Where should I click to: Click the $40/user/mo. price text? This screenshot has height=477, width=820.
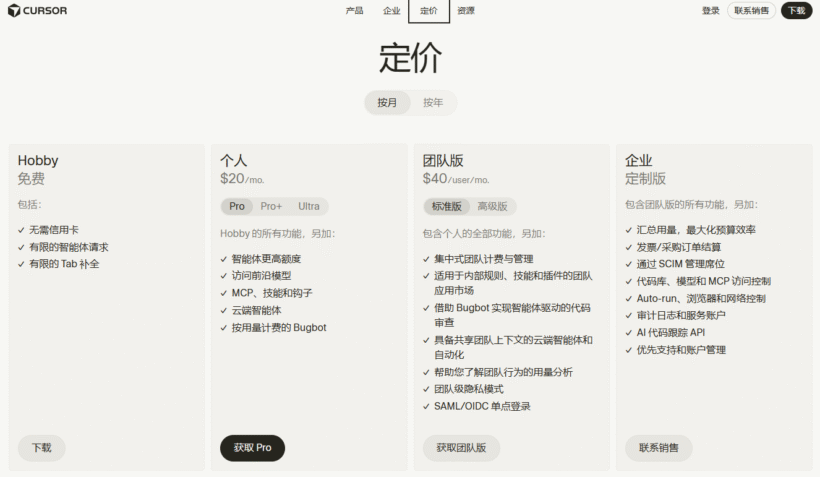click(456, 179)
